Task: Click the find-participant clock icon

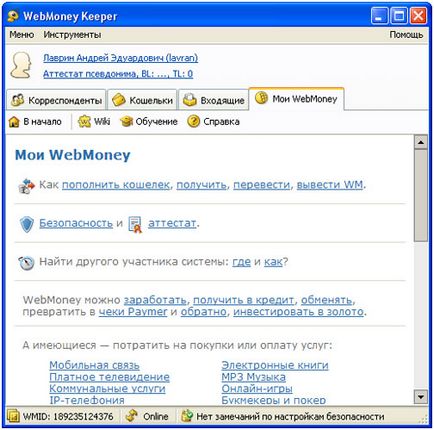Action: point(26,263)
